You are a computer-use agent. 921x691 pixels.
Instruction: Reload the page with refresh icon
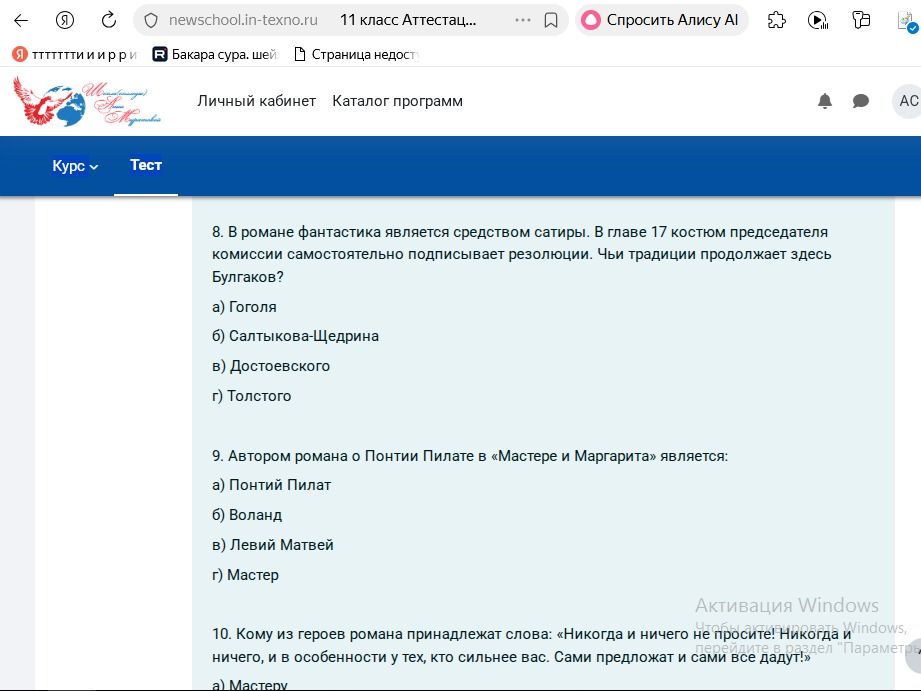point(109,21)
